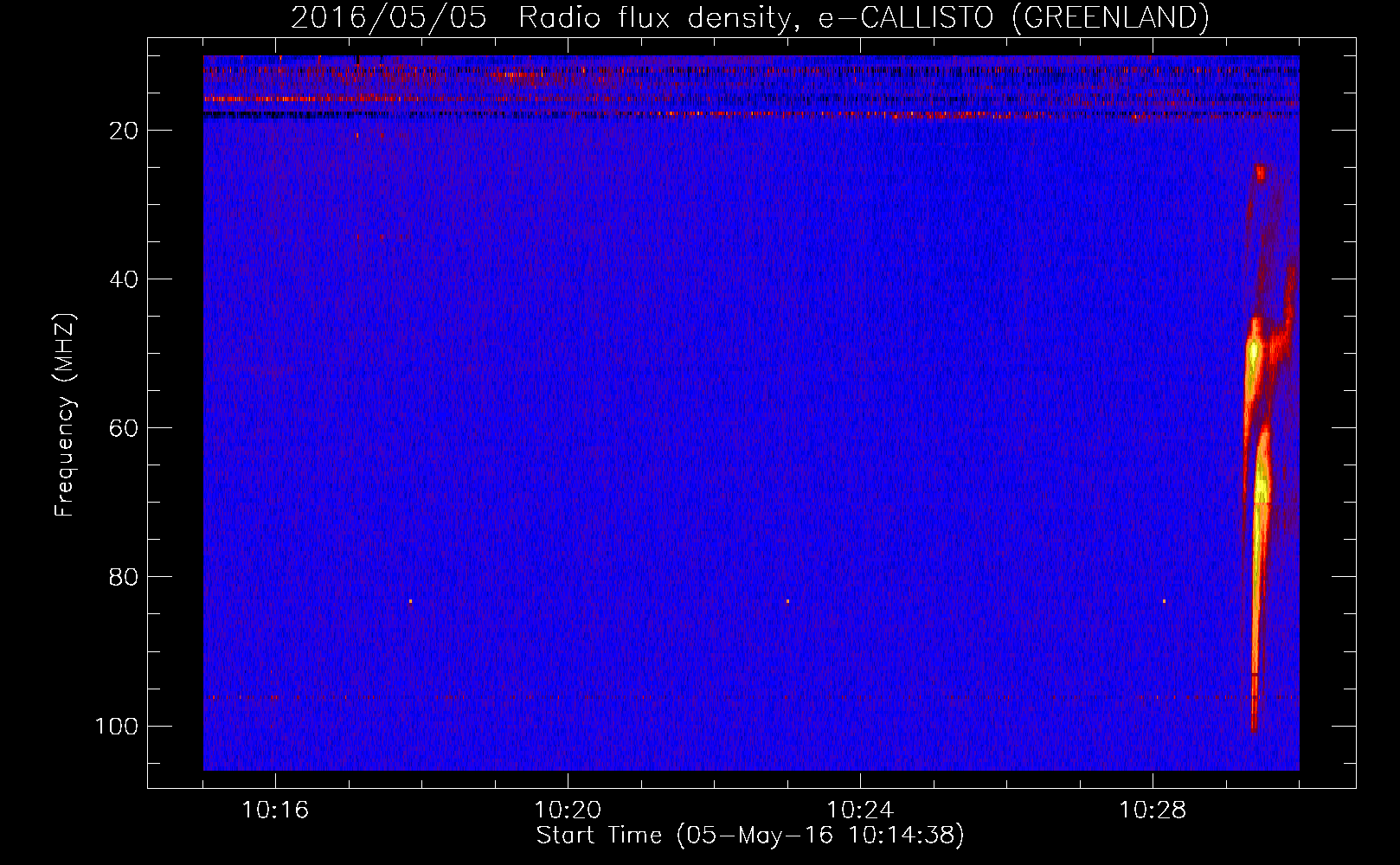Screen dimensions: 1400x865
Task: Select the 60 MHz frequency label
Action: (124, 428)
